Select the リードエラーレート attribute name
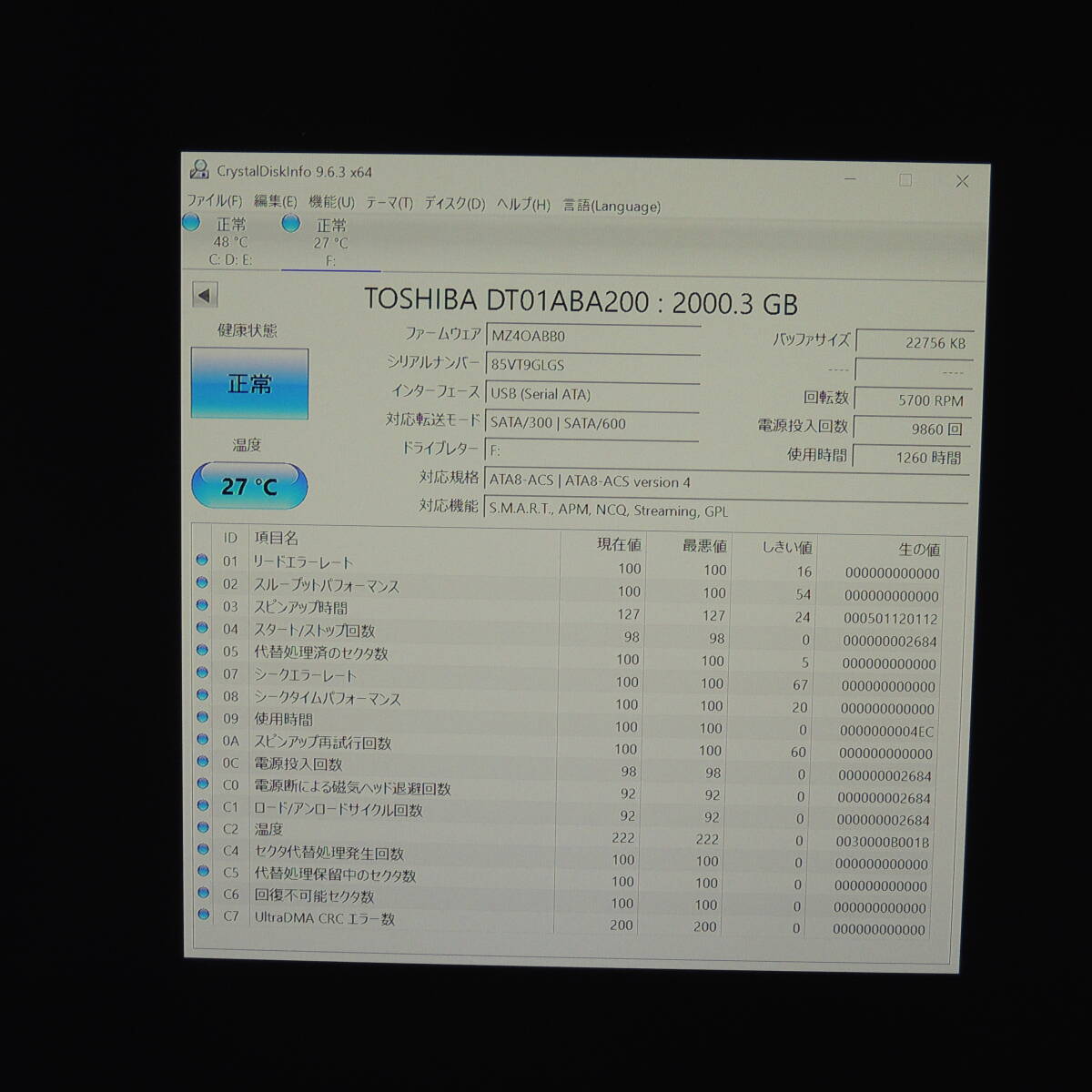 [x=303, y=562]
